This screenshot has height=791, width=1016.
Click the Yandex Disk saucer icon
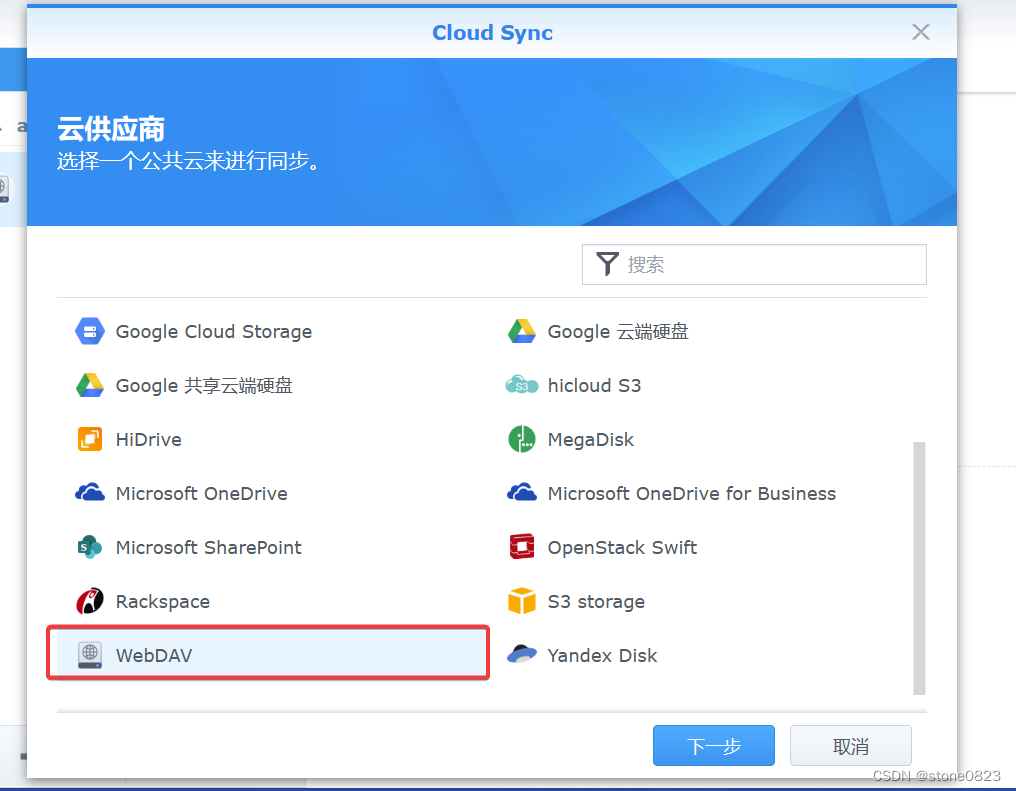522,655
